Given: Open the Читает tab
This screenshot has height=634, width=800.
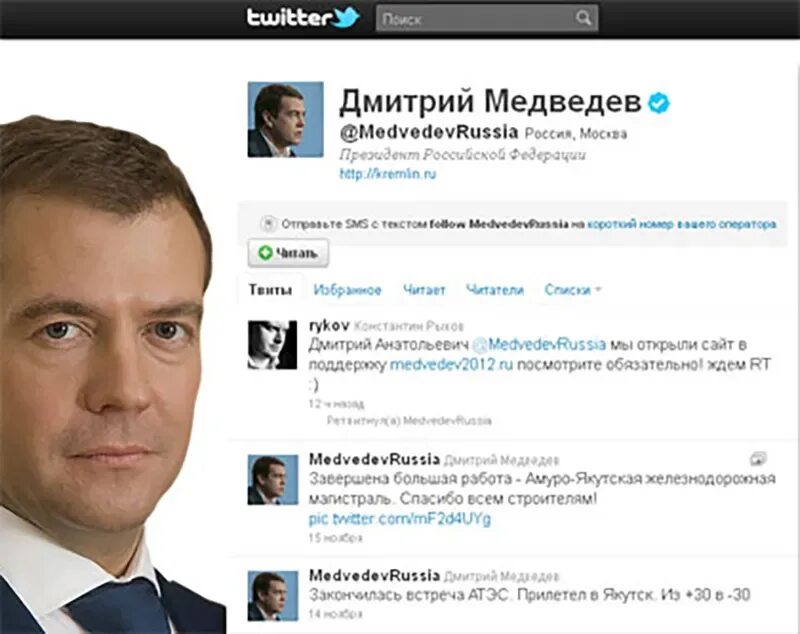Looking at the screenshot, I should click(x=424, y=290).
